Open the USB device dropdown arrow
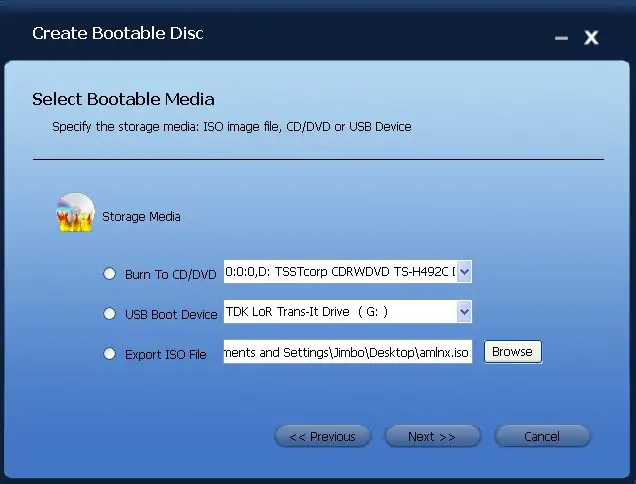Viewport: 636px width, 484px height. [464, 312]
